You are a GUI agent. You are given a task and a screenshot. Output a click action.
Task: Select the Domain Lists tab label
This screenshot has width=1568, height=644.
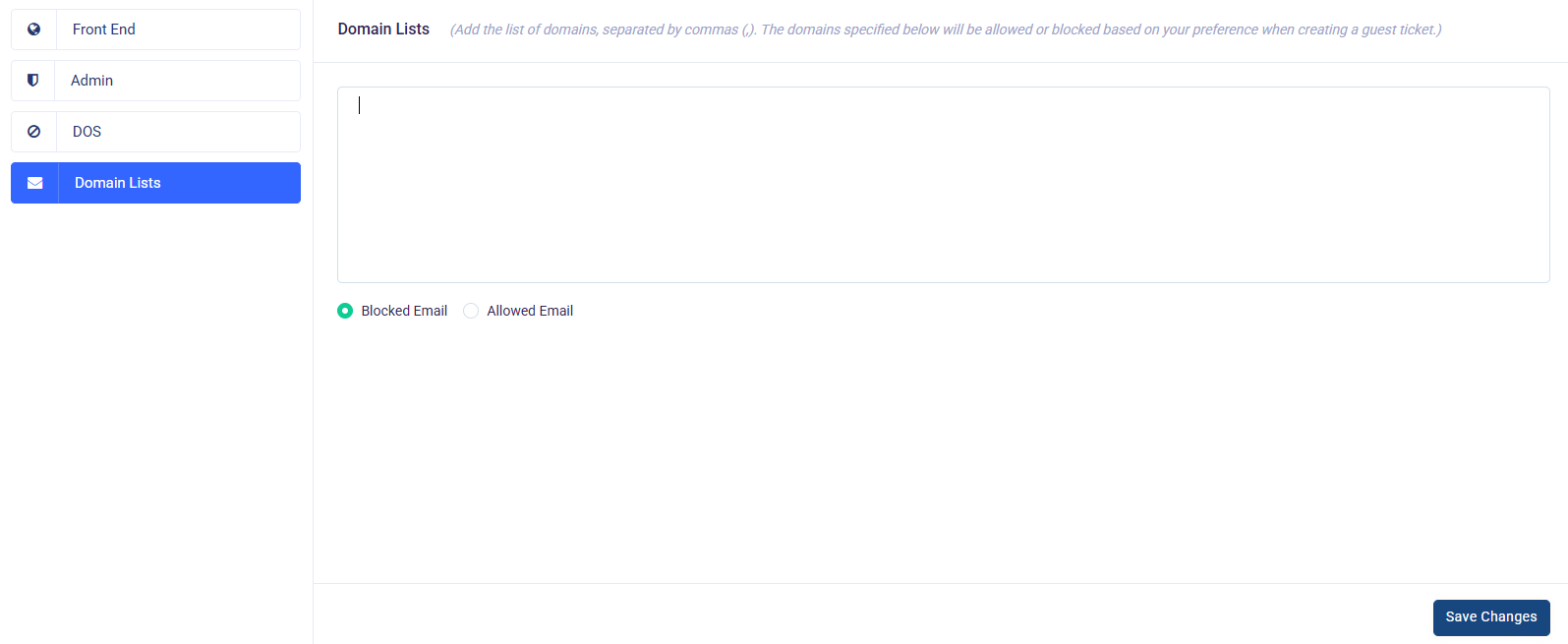(118, 183)
